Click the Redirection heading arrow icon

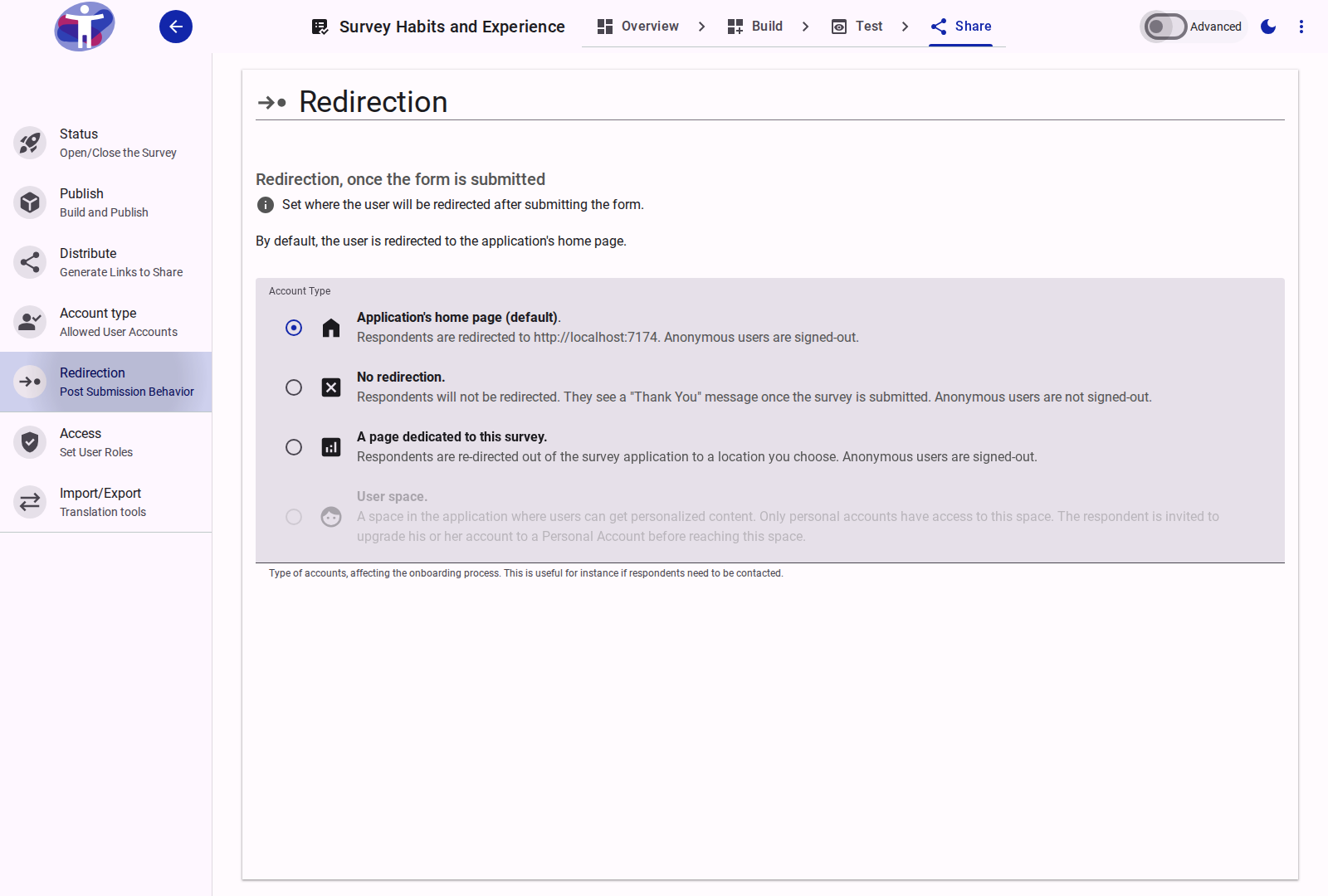[272, 103]
